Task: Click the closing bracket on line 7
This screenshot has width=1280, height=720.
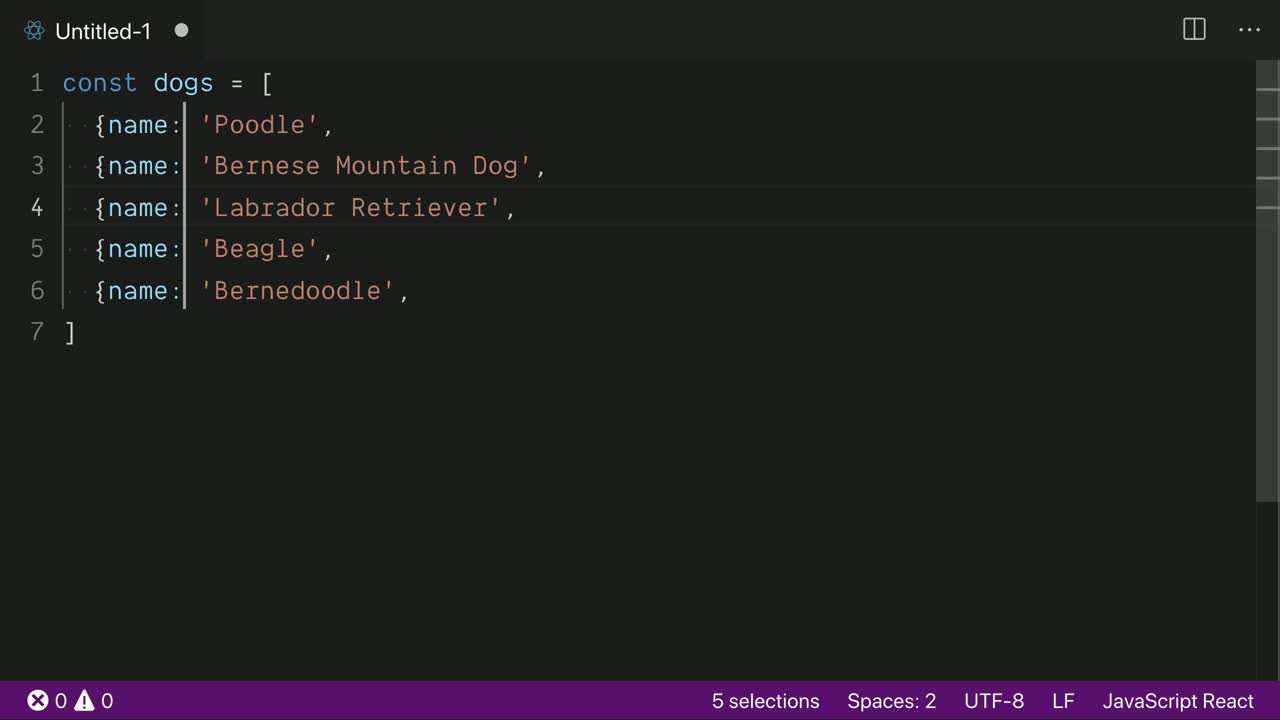Action: tap(69, 331)
